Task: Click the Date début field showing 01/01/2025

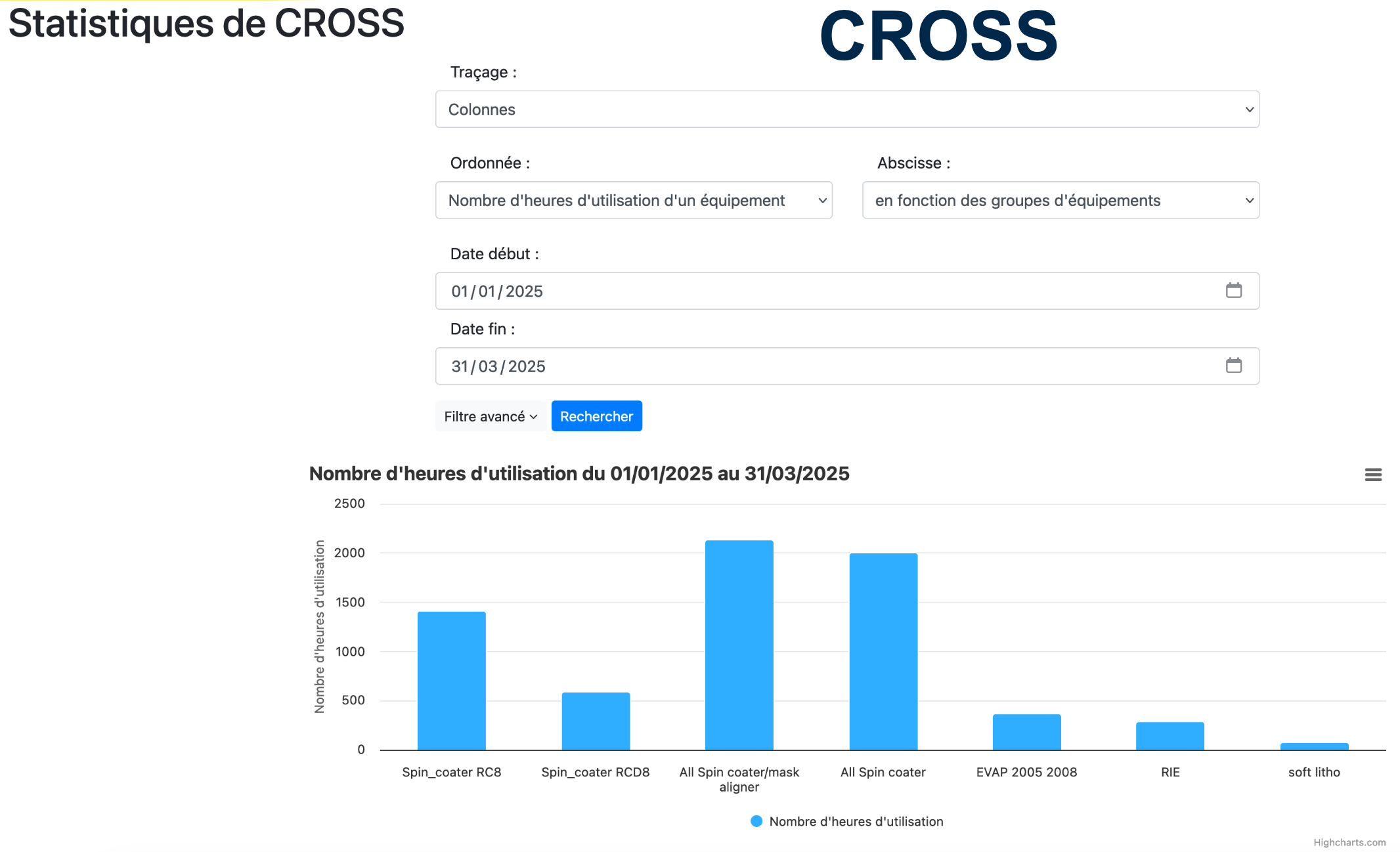Action: [x=847, y=291]
